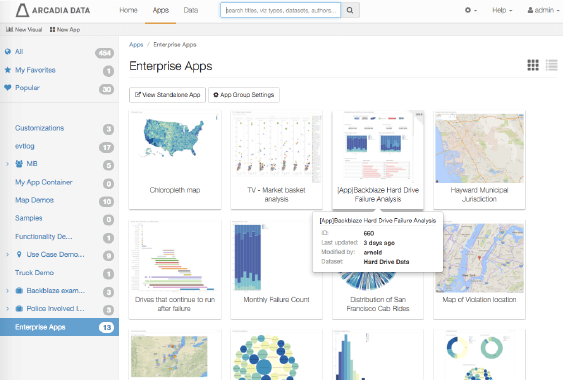The image size is (564, 380).
Task: Open the Help dropdown menu
Action: tap(502, 10)
